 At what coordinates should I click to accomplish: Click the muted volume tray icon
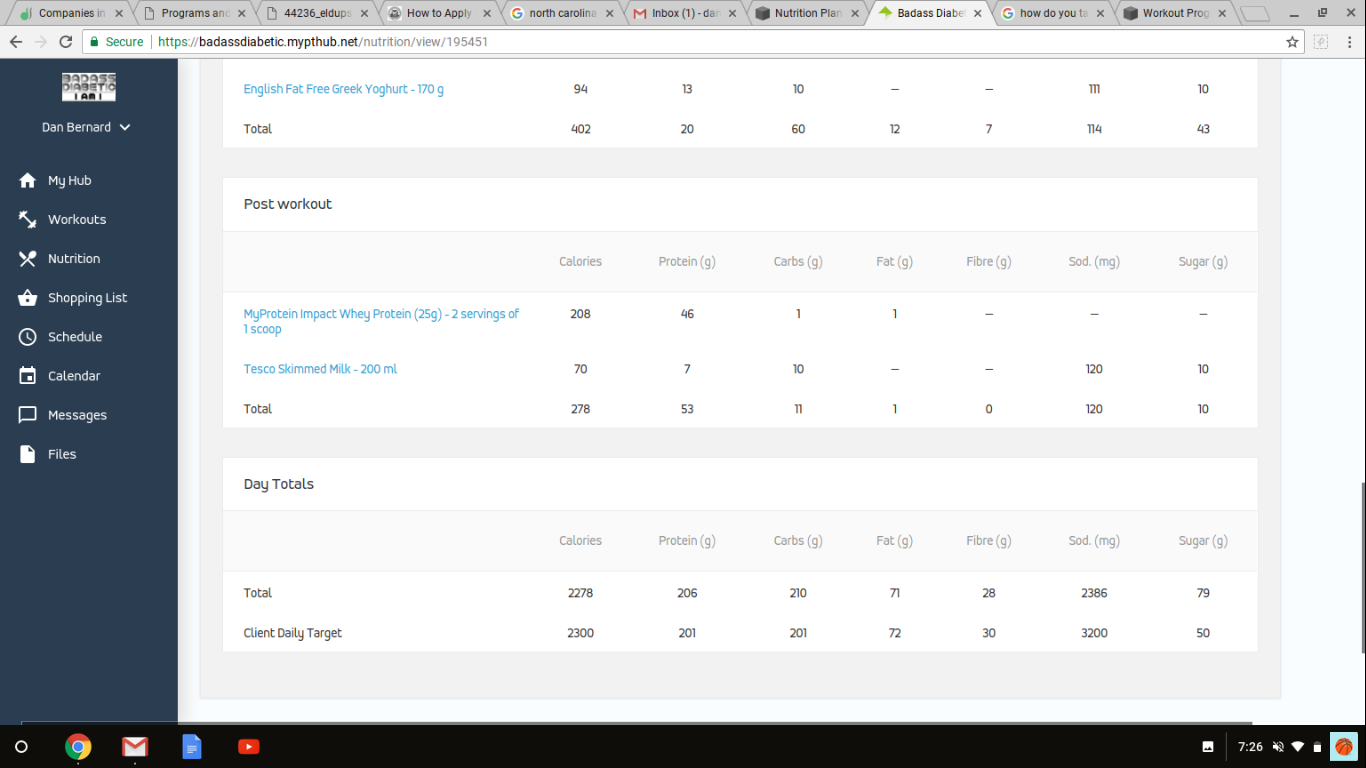(x=1278, y=747)
